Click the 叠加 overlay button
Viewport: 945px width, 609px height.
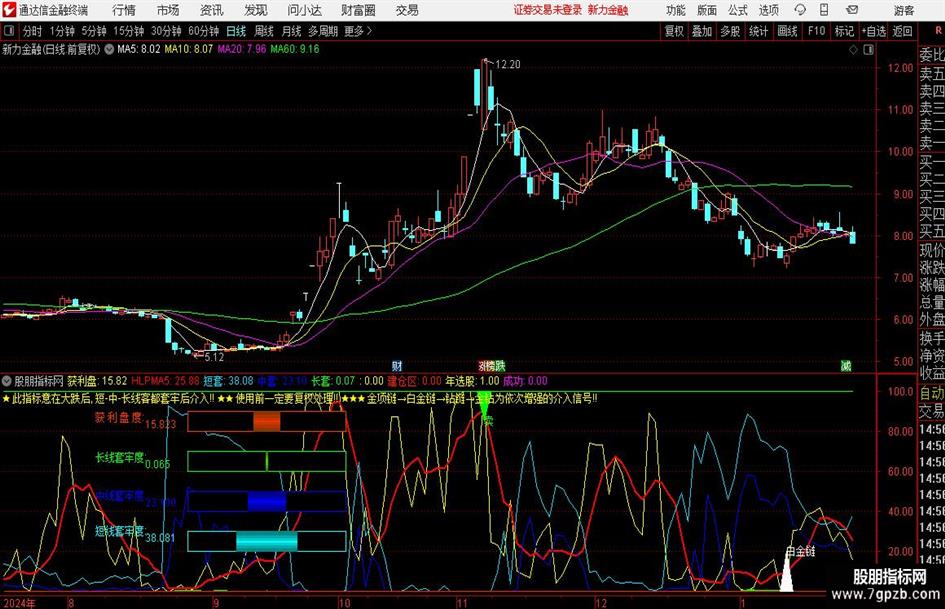coord(702,31)
